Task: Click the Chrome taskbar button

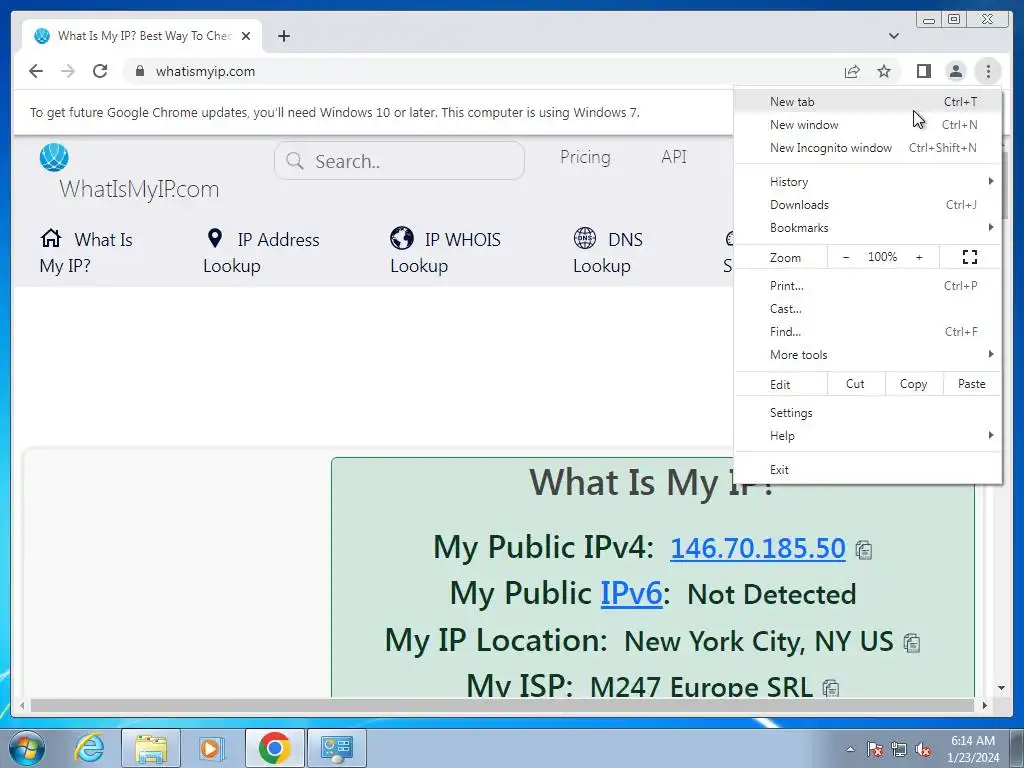Action: [x=274, y=748]
